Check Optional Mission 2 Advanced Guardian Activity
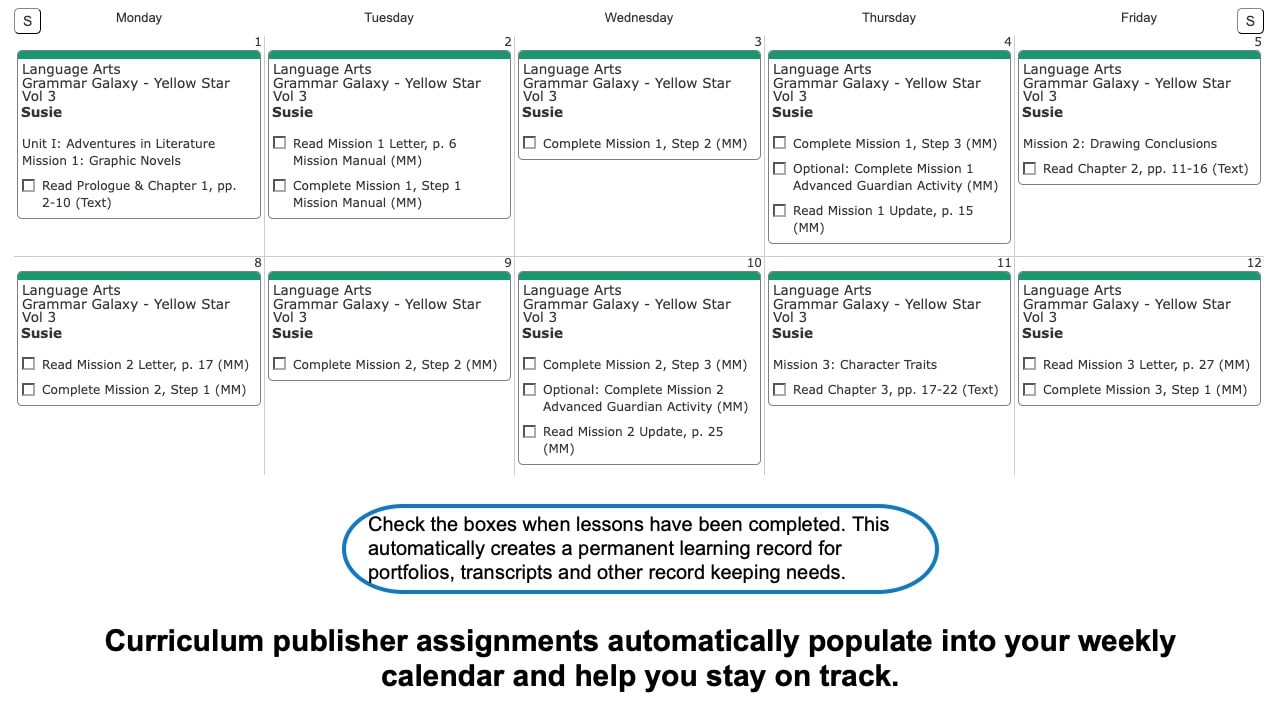Viewport: 1279px width, 720px height. point(529,390)
